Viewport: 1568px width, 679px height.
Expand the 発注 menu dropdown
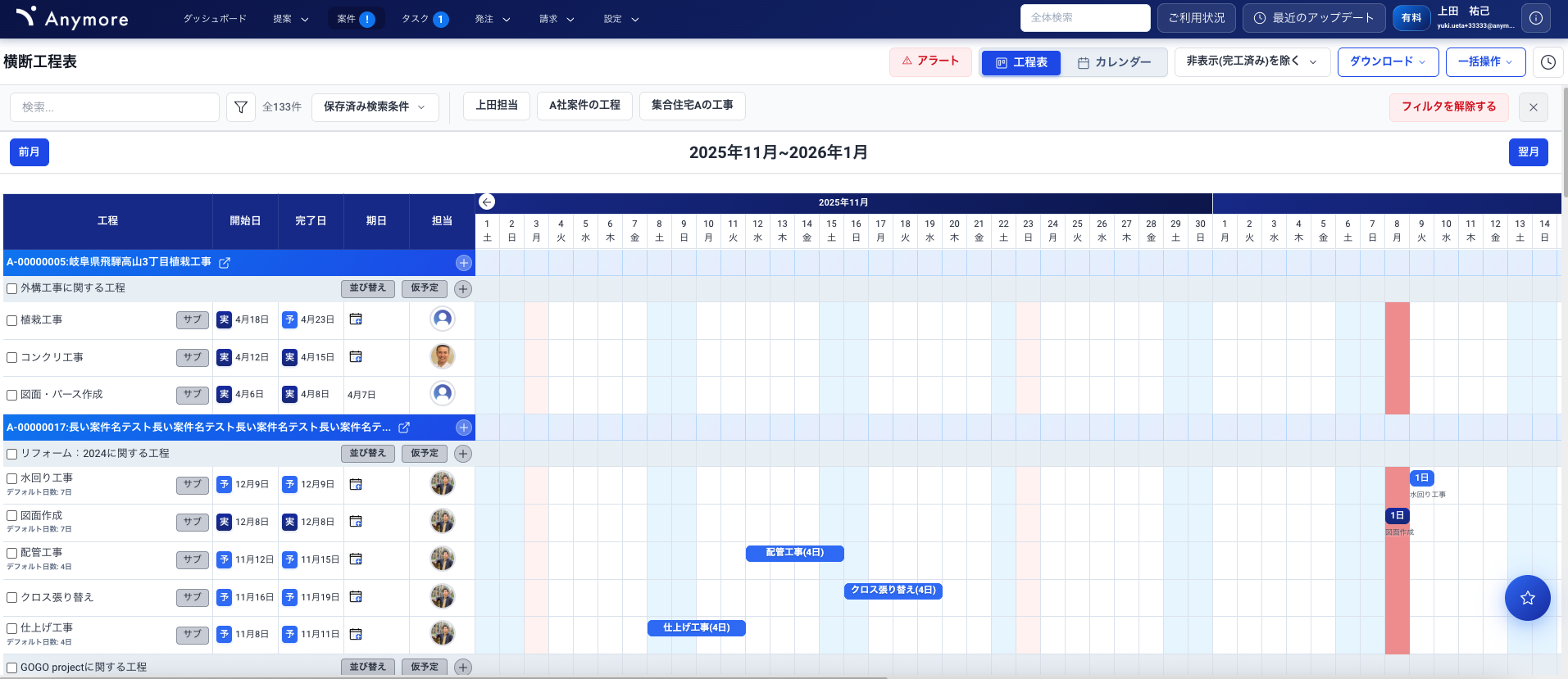pos(493,19)
